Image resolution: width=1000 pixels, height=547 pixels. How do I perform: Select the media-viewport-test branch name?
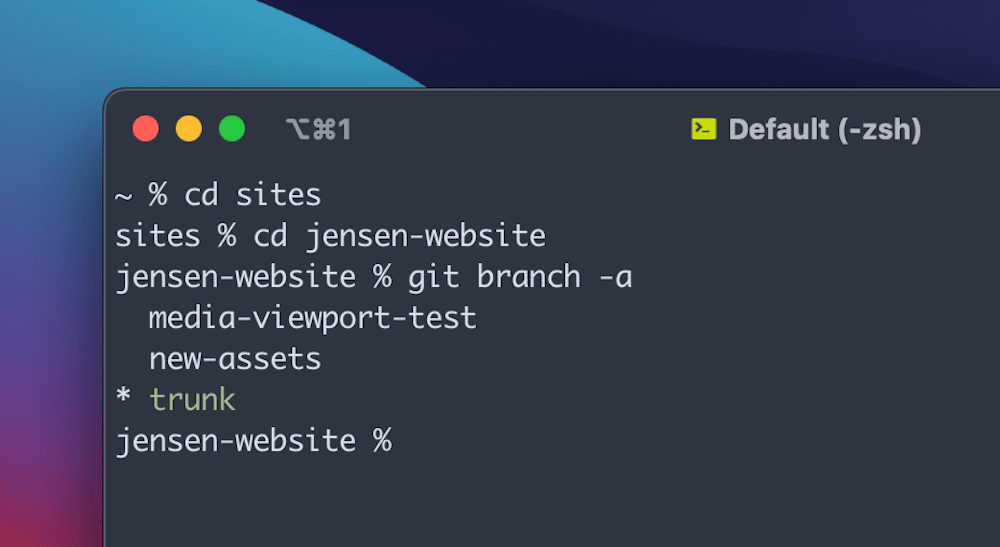(x=312, y=318)
